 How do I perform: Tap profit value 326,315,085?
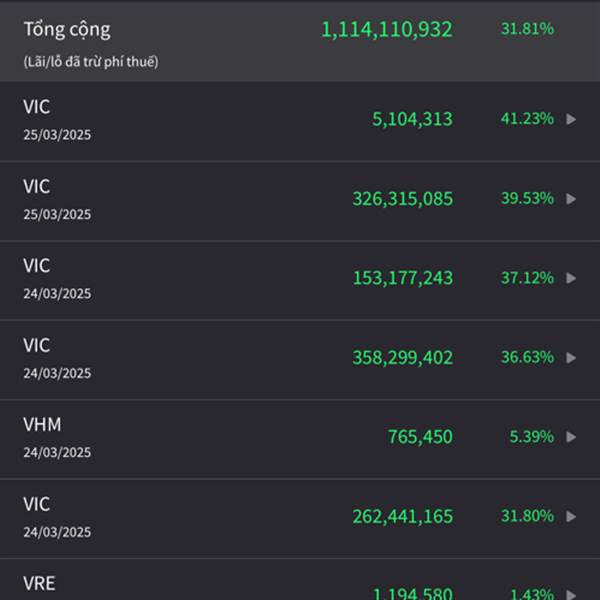[x=403, y=199]
